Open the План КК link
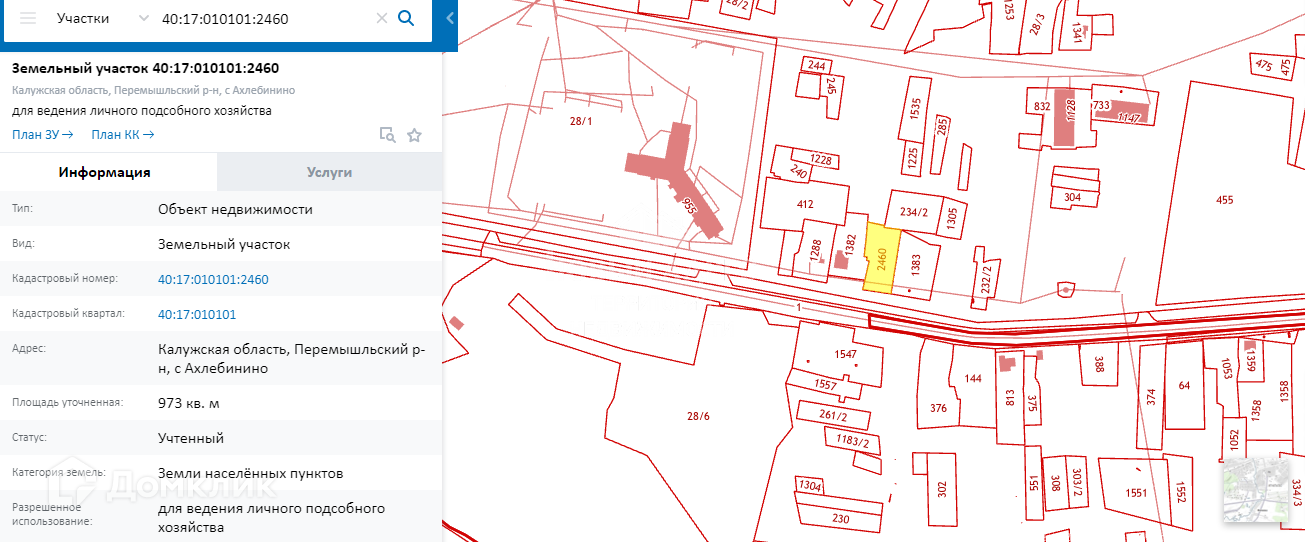1305x542 pixels. point(122,135)
